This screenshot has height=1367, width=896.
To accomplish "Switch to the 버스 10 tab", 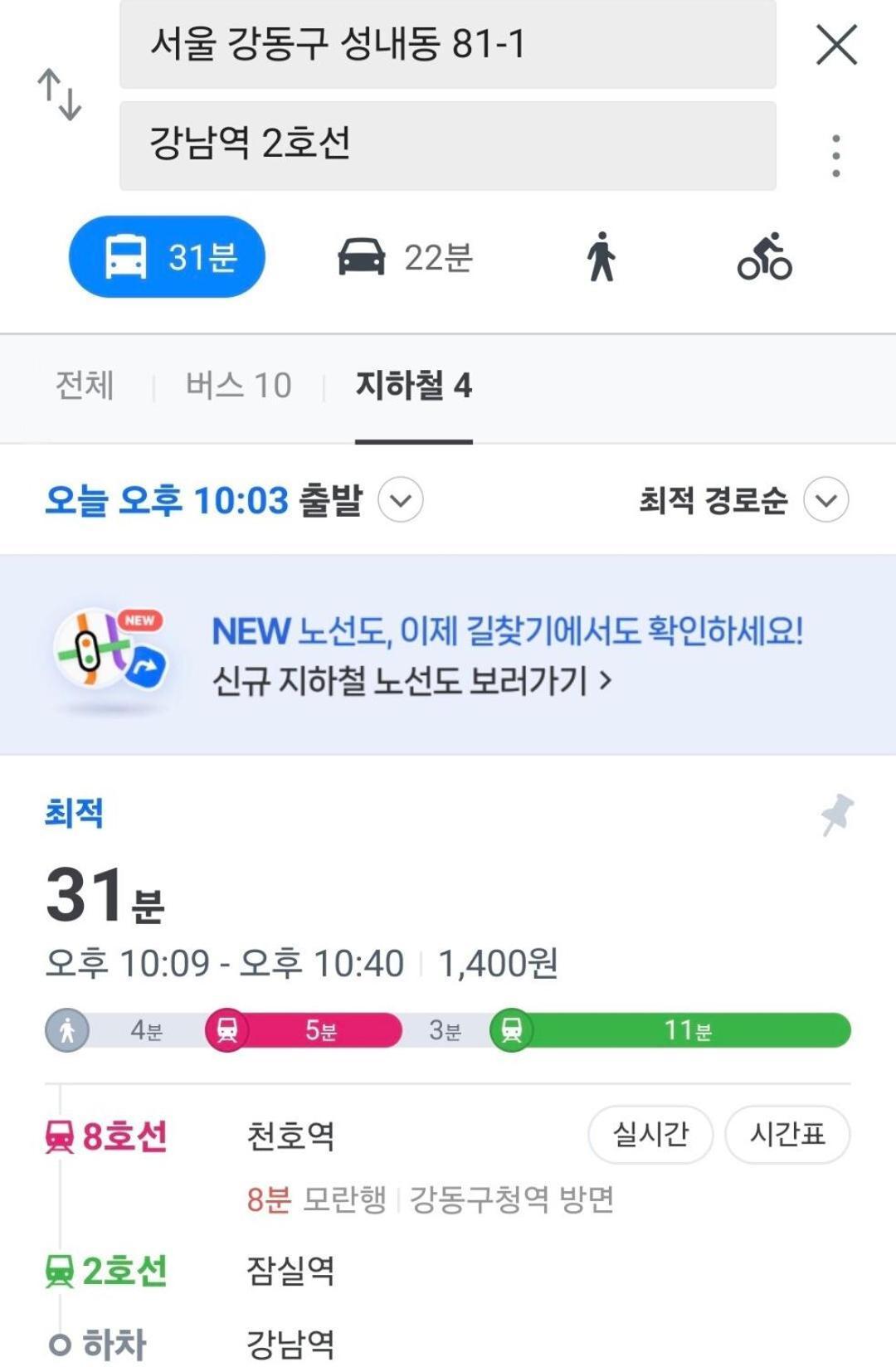I will (x=239, y=386).
